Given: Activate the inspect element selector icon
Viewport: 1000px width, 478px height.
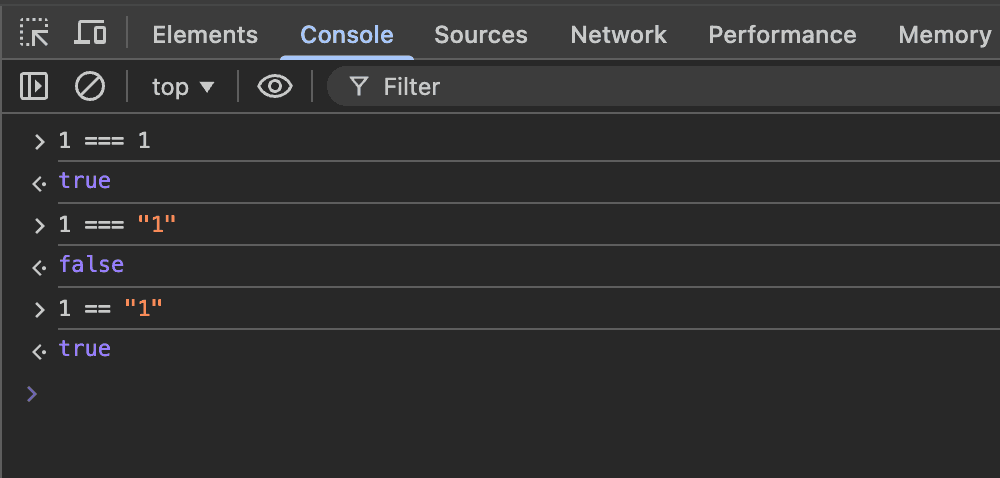Looking at the screenshot, I should (34, 34).
